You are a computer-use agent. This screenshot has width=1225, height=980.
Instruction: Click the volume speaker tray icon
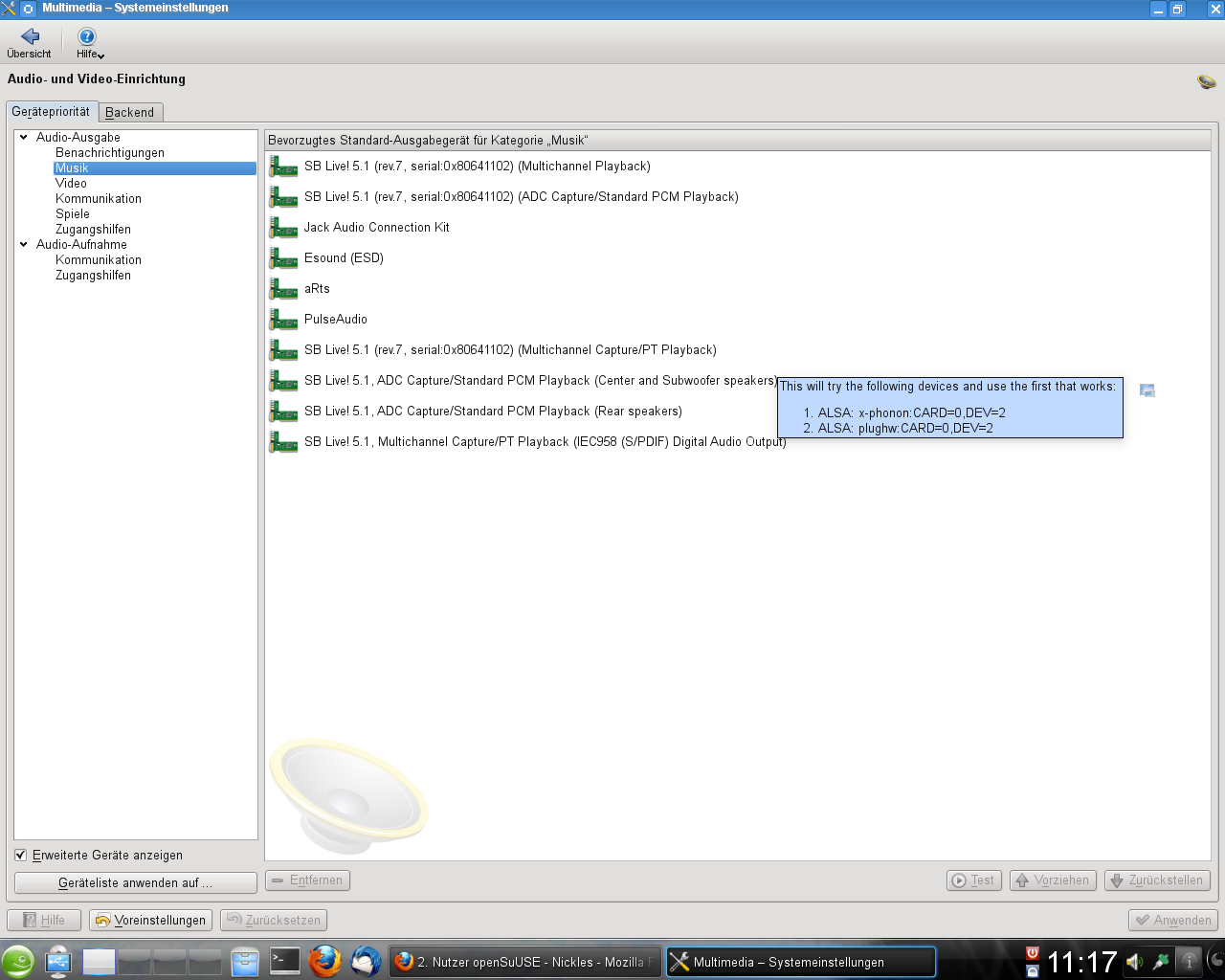pos(1134,962)
